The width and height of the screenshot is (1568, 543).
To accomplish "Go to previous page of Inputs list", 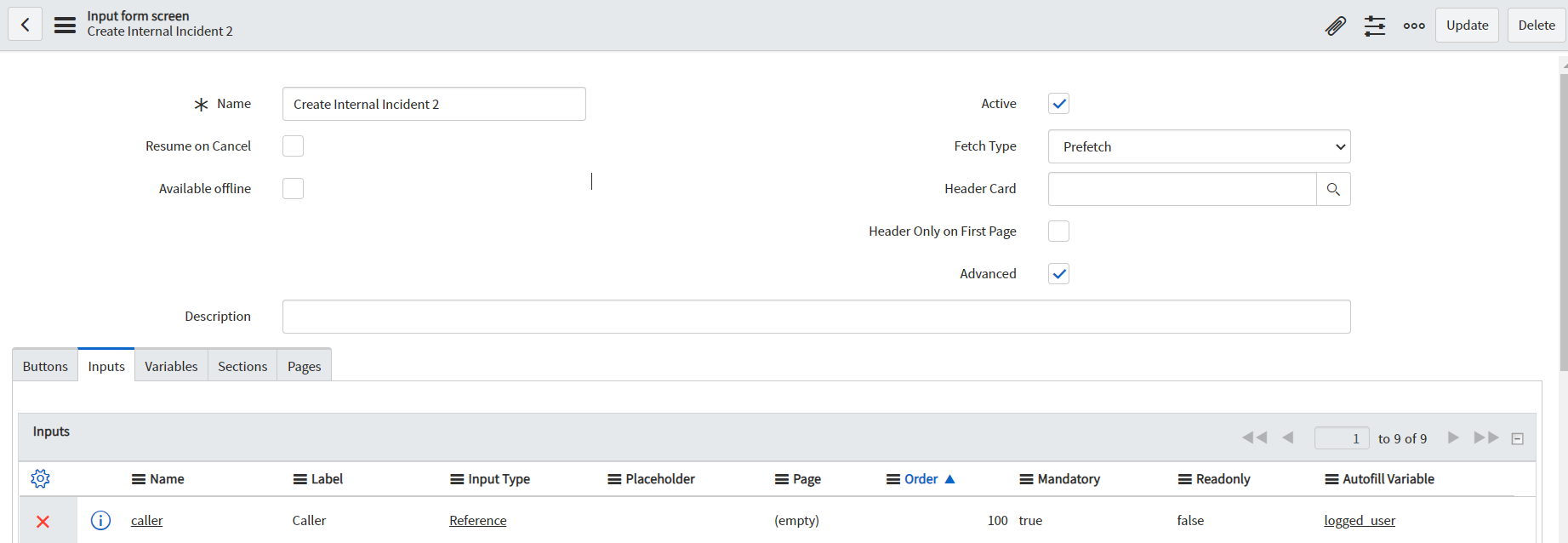I will 1288,437.
